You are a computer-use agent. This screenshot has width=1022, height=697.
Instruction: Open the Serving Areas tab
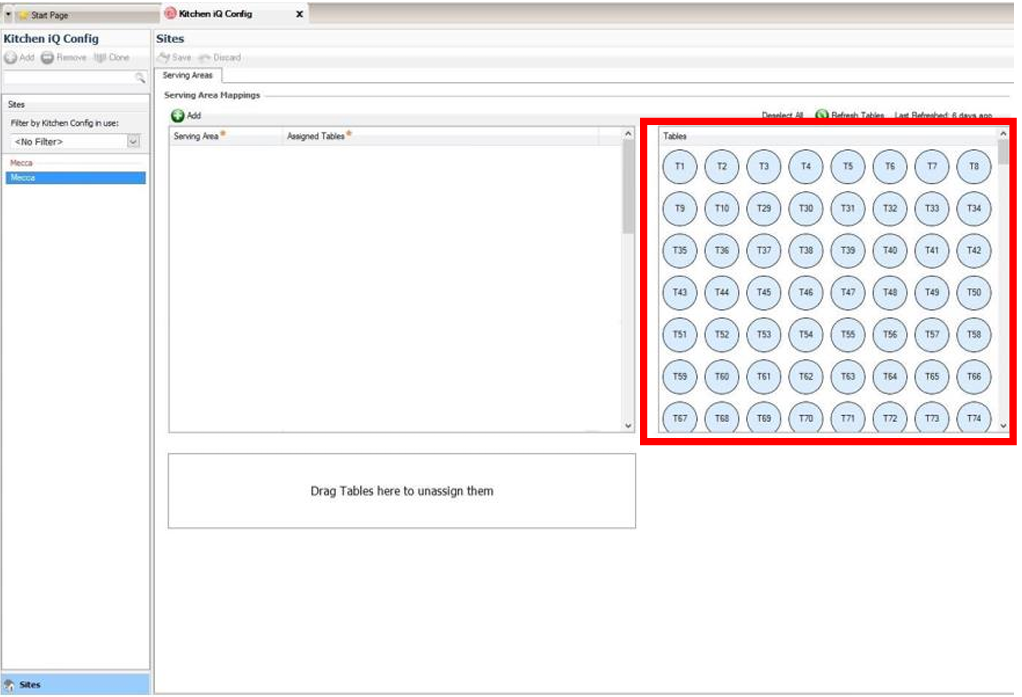[x=188, y=75]
